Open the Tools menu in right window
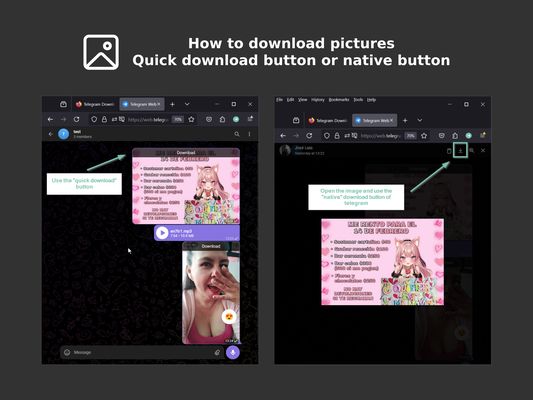533x400 pixels. click(x=358, y=100)
